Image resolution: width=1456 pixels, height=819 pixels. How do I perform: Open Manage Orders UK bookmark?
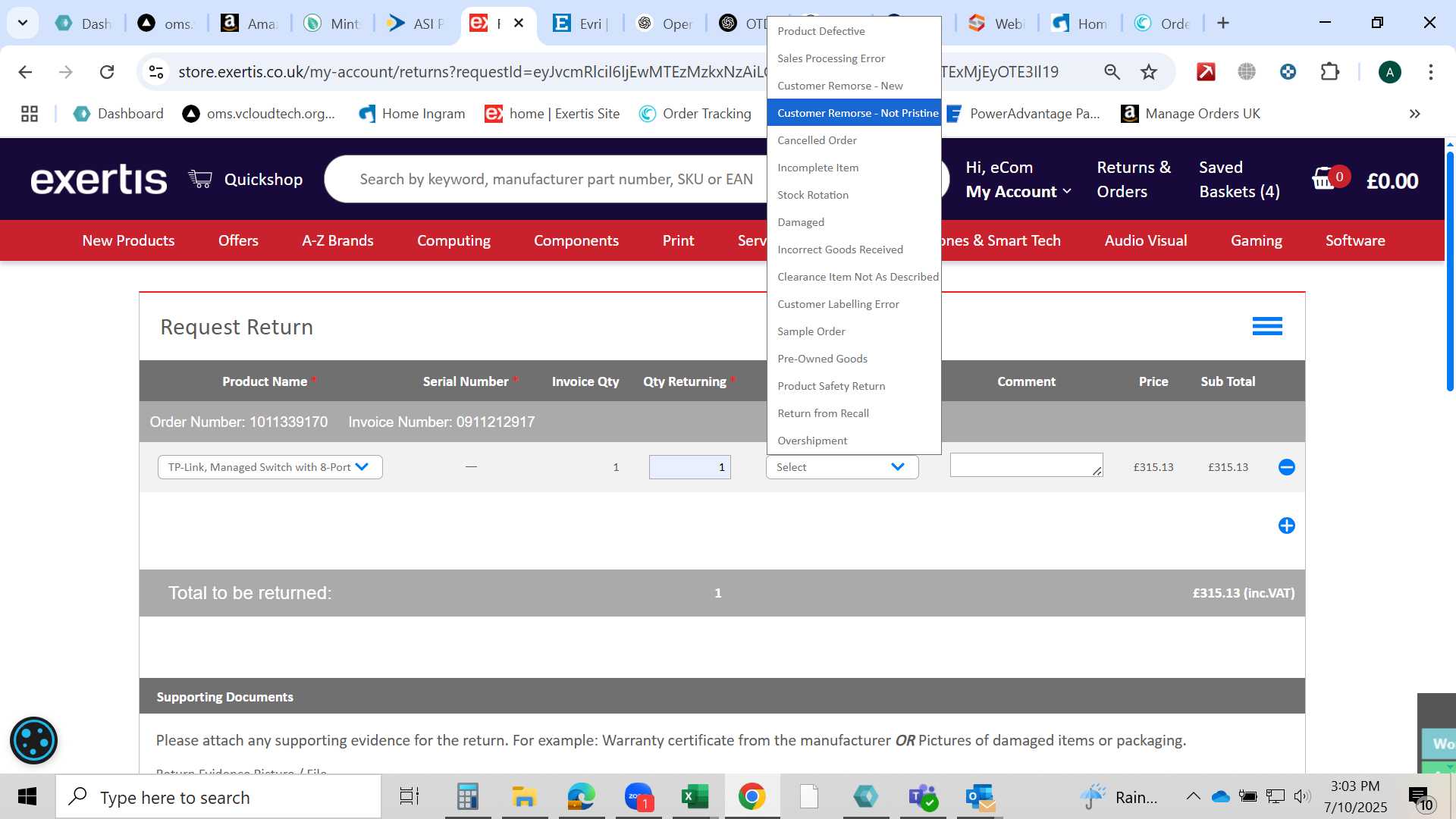tap(1191, 114)
